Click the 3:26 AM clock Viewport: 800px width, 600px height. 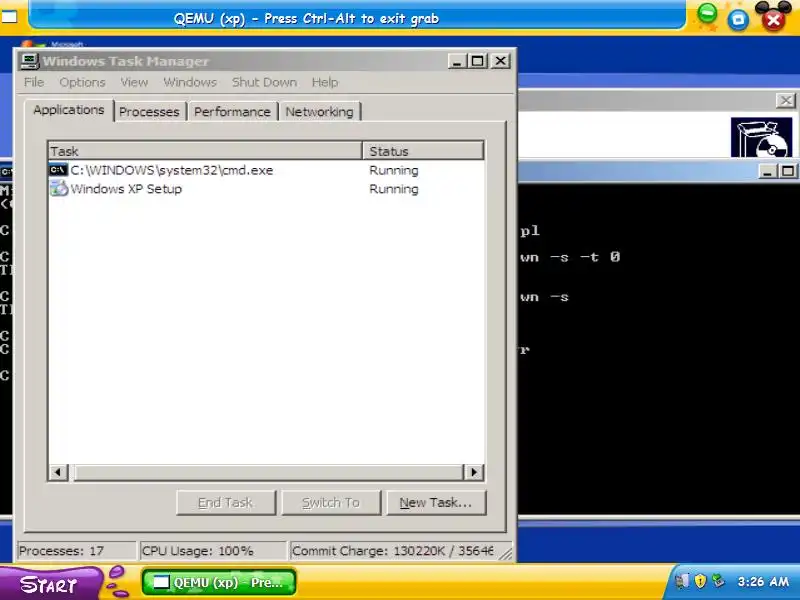coord(763,582)
